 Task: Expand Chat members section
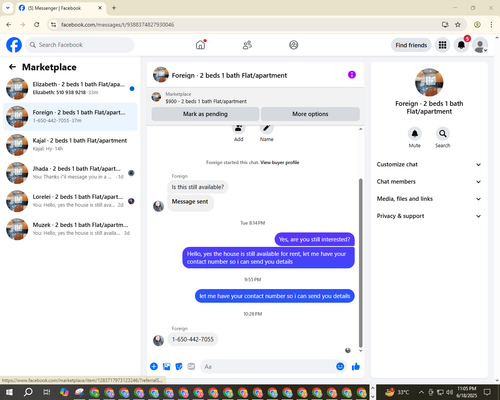(x=429, y=182)
